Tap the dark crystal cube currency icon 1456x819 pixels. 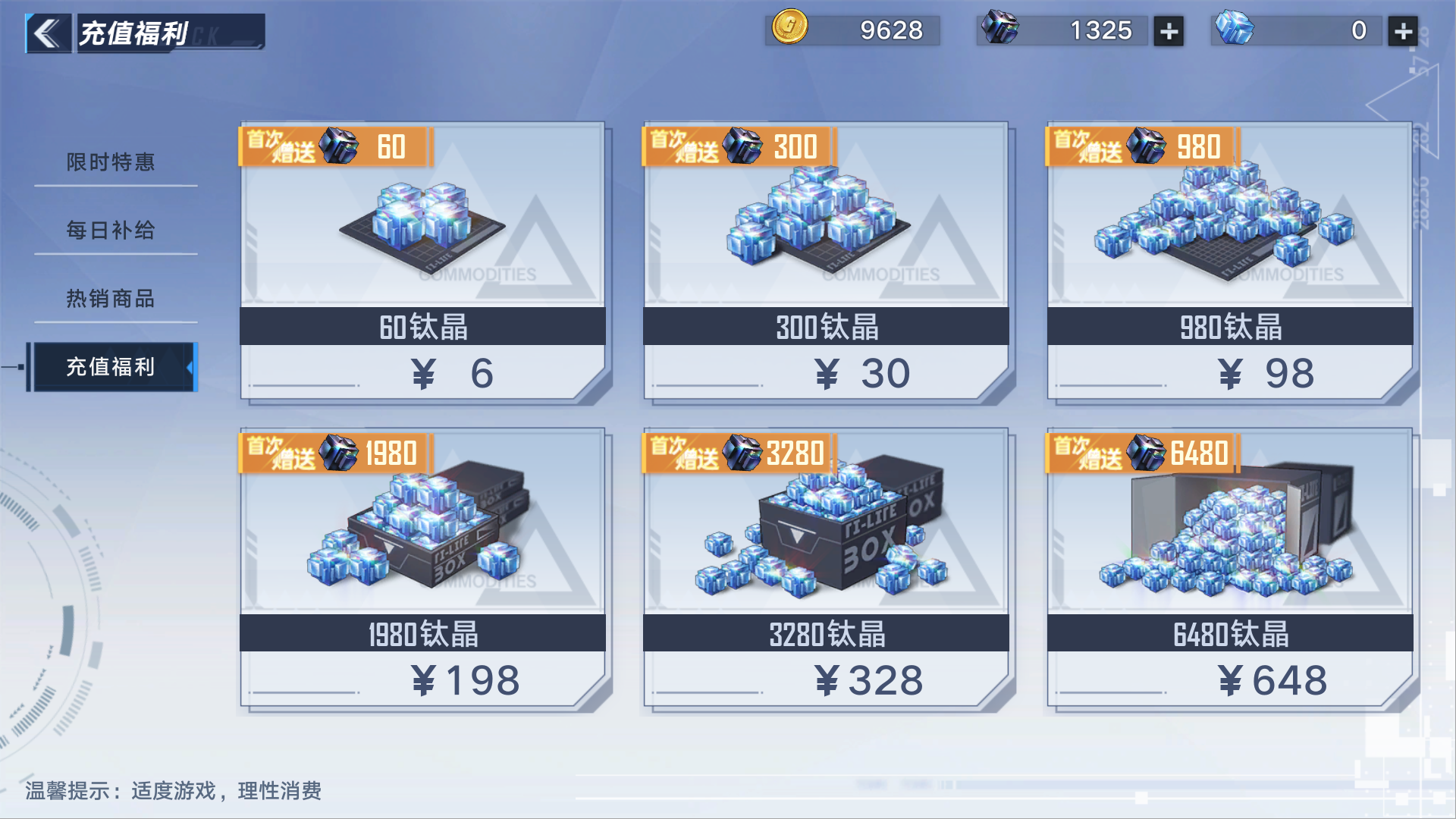1000,27
